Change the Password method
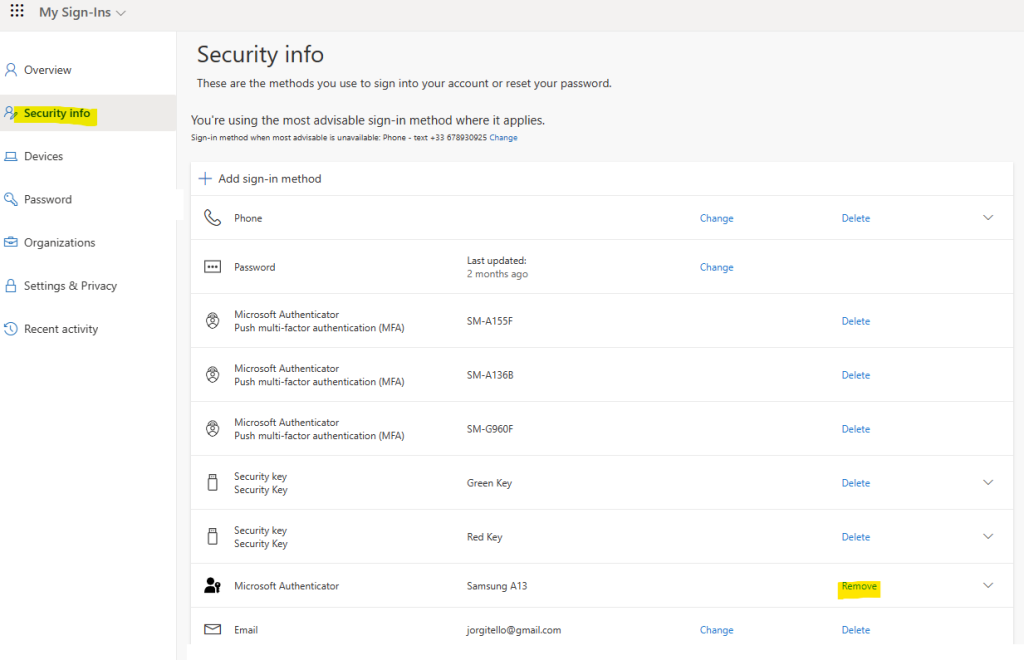 716,267
